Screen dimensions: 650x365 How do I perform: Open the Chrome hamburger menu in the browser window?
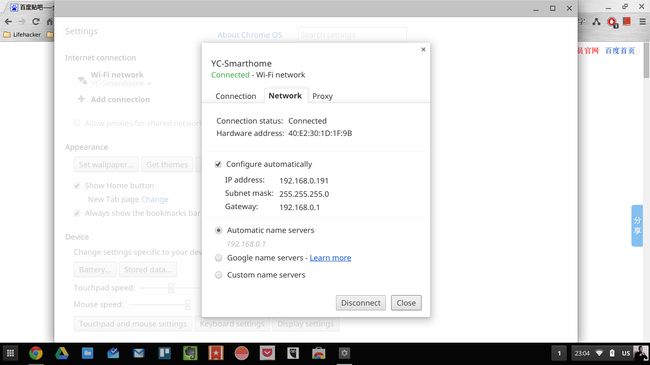642,22
